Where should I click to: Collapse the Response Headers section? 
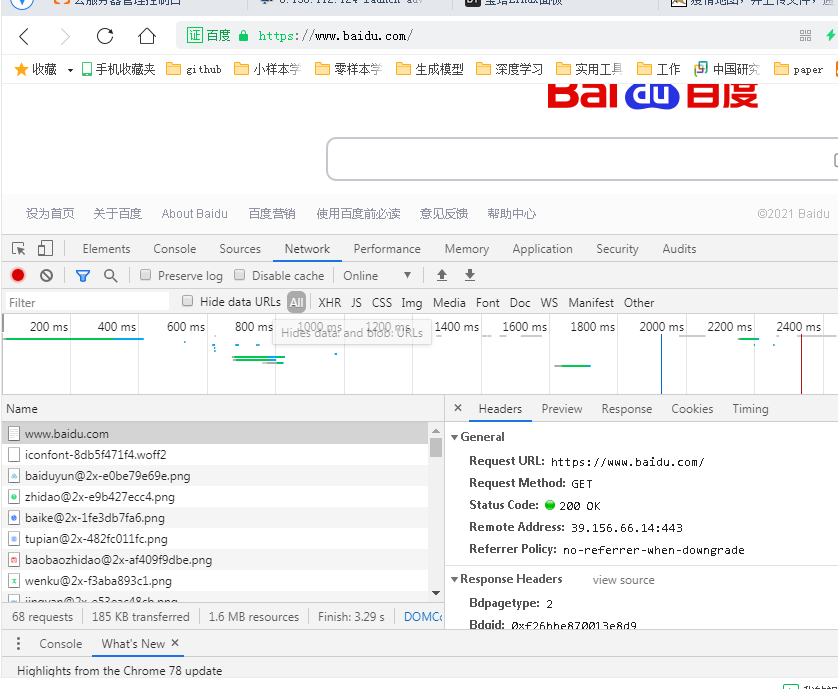coord(454,579)
